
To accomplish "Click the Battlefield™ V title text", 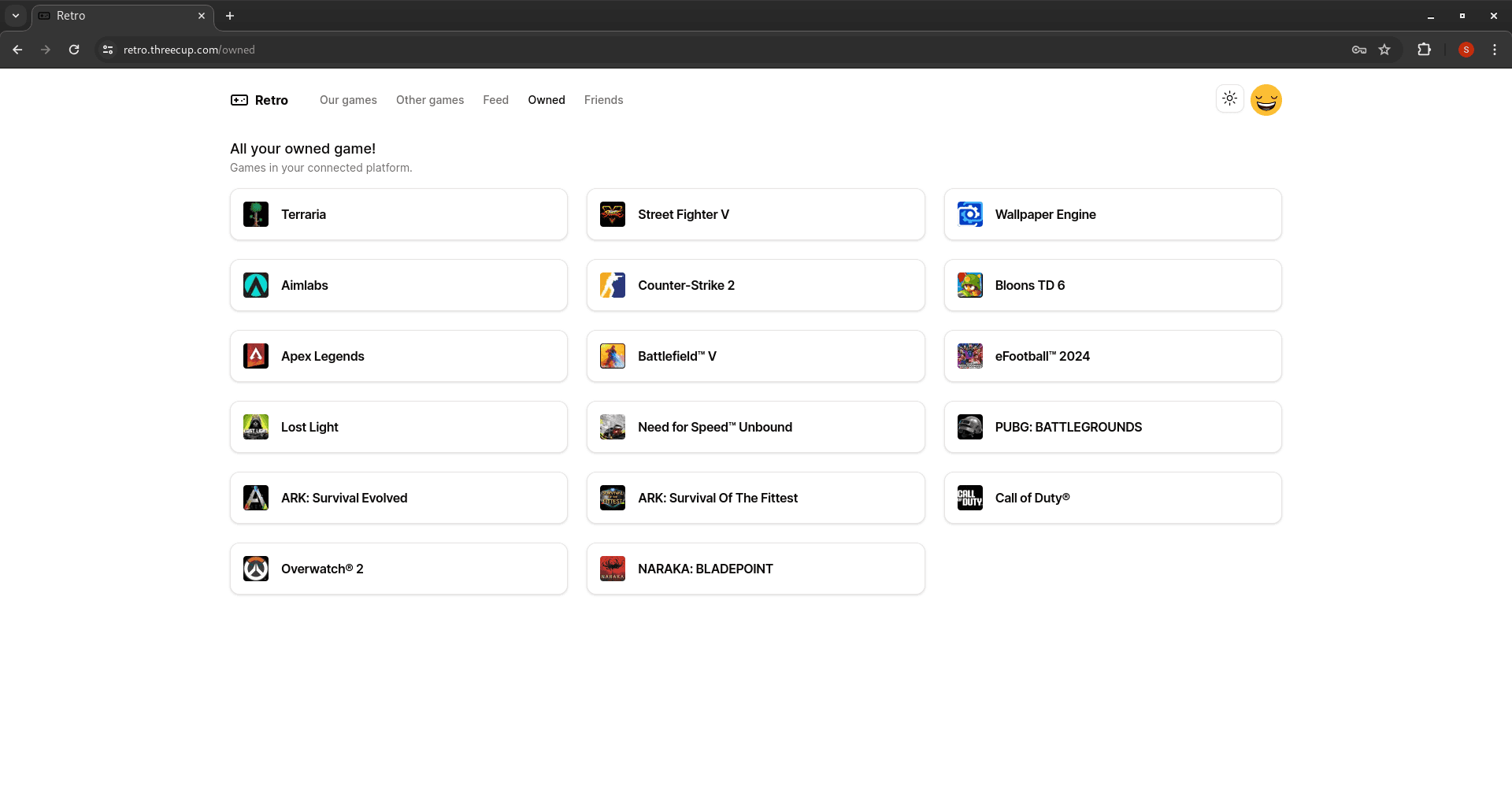I will tap(677, 356).
